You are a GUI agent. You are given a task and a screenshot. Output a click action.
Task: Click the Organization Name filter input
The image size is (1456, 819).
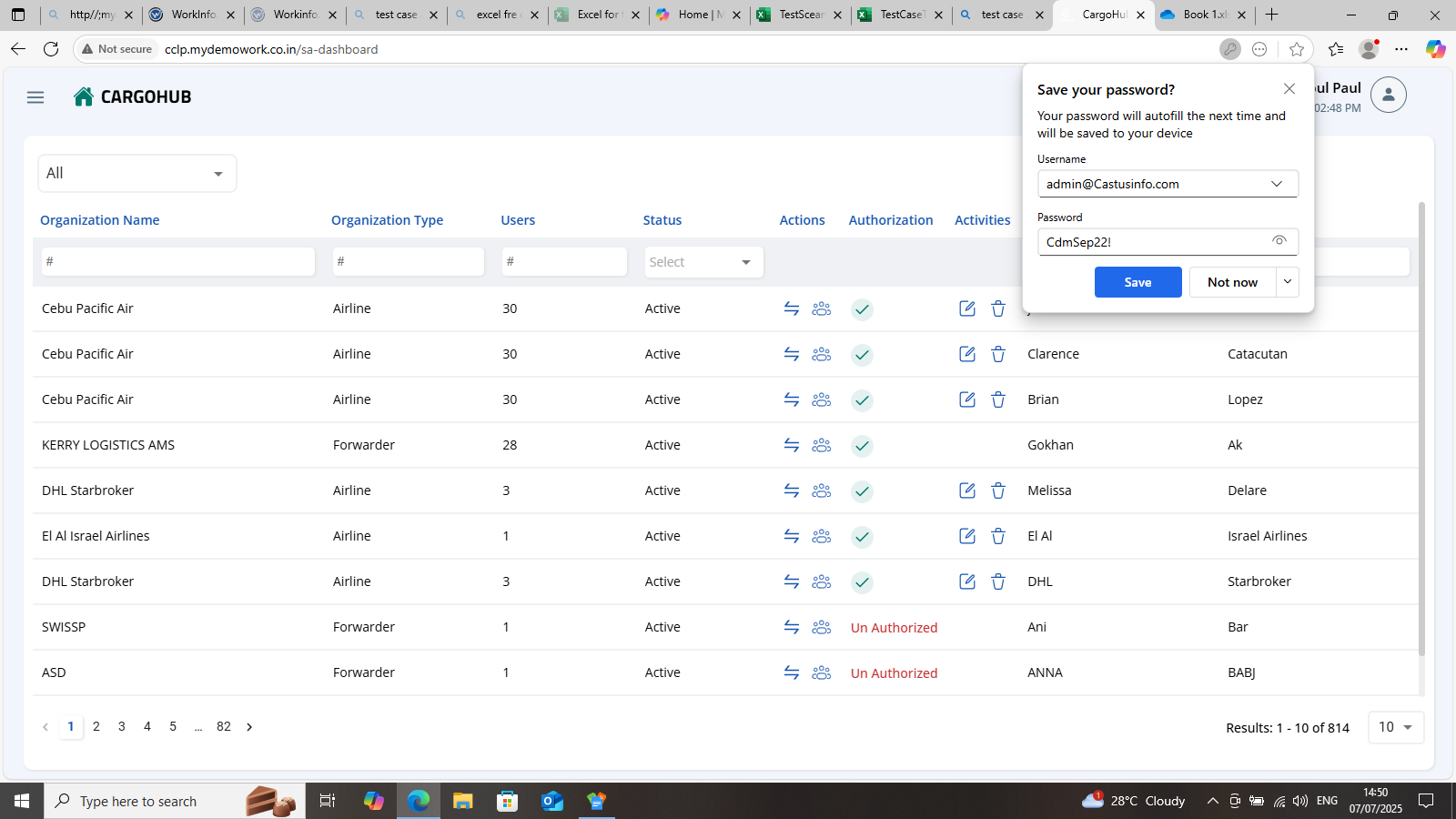pos(178,261)
